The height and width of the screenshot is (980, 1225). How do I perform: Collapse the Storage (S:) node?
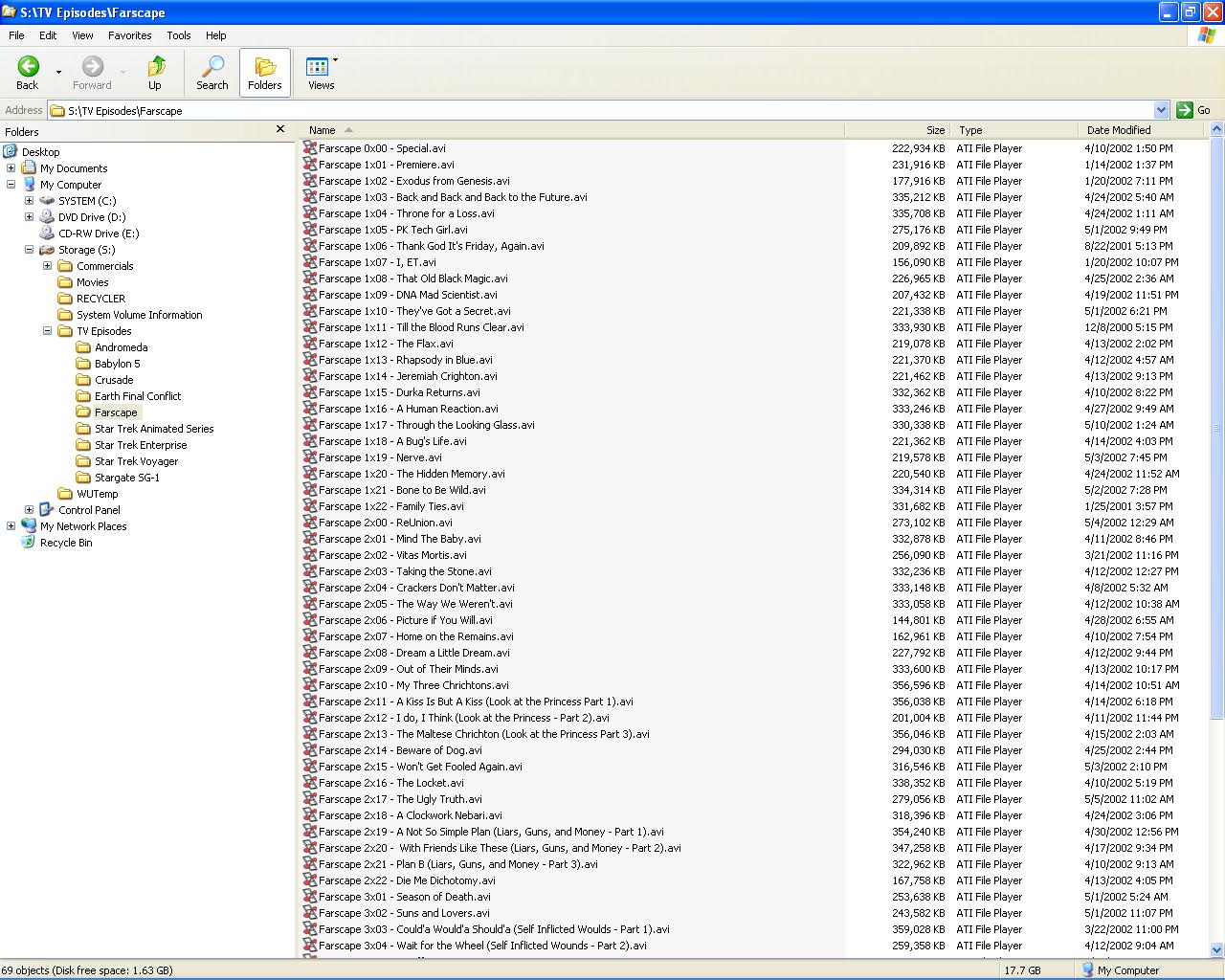(29, 250)
